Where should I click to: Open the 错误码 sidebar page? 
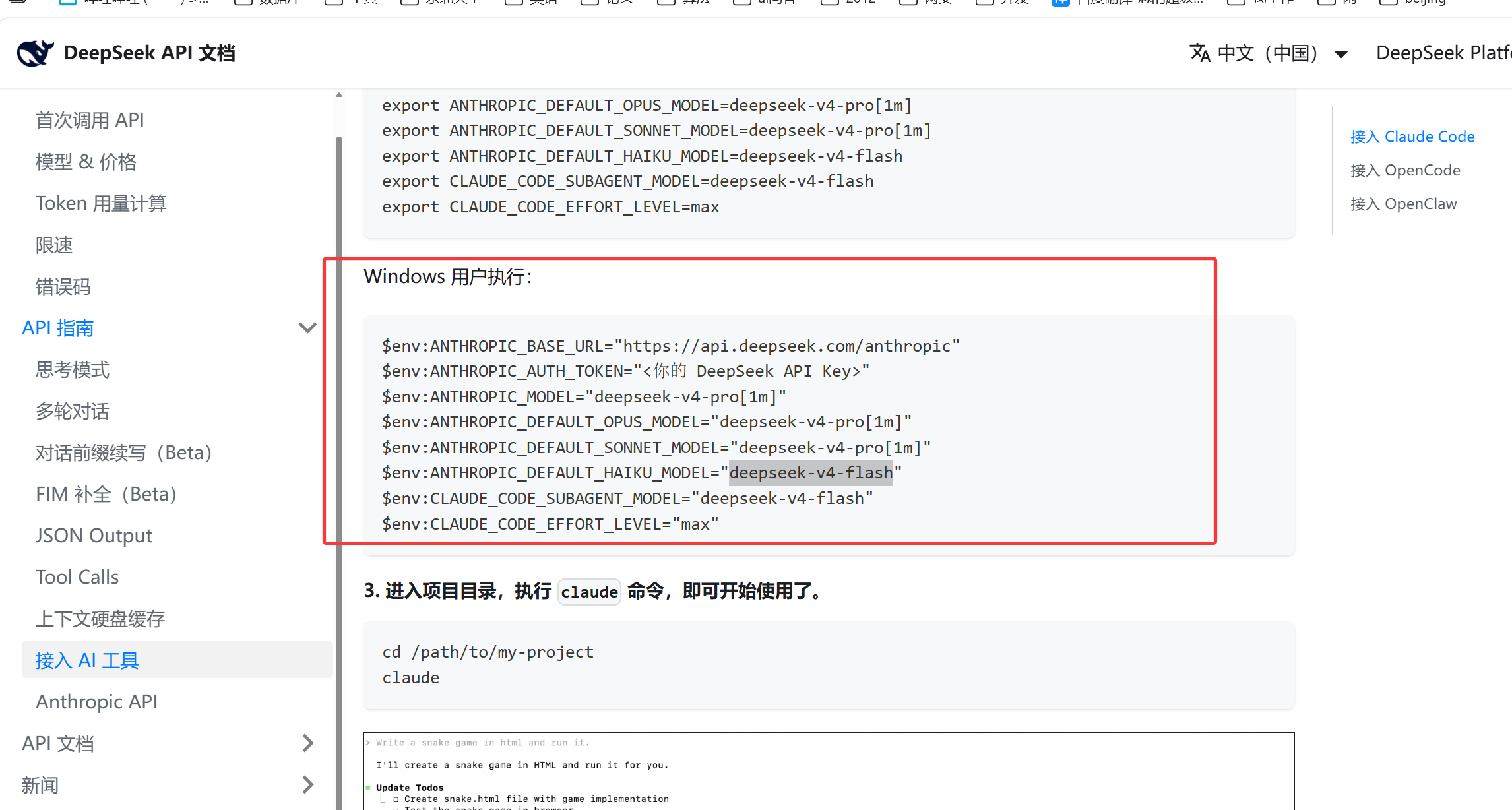pyautogui.click(x=63, y=286)
